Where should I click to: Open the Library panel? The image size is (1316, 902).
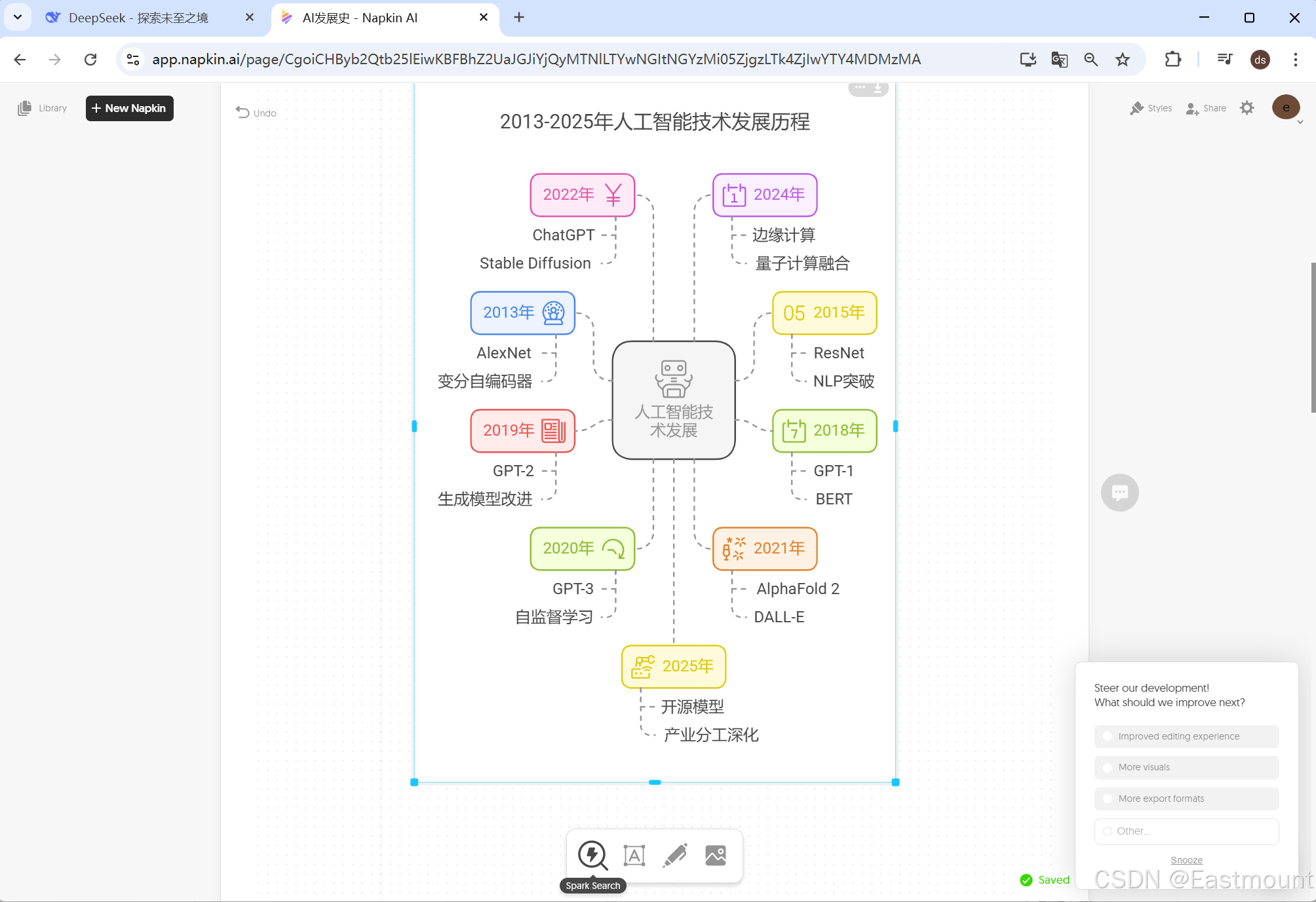point(43,108)
